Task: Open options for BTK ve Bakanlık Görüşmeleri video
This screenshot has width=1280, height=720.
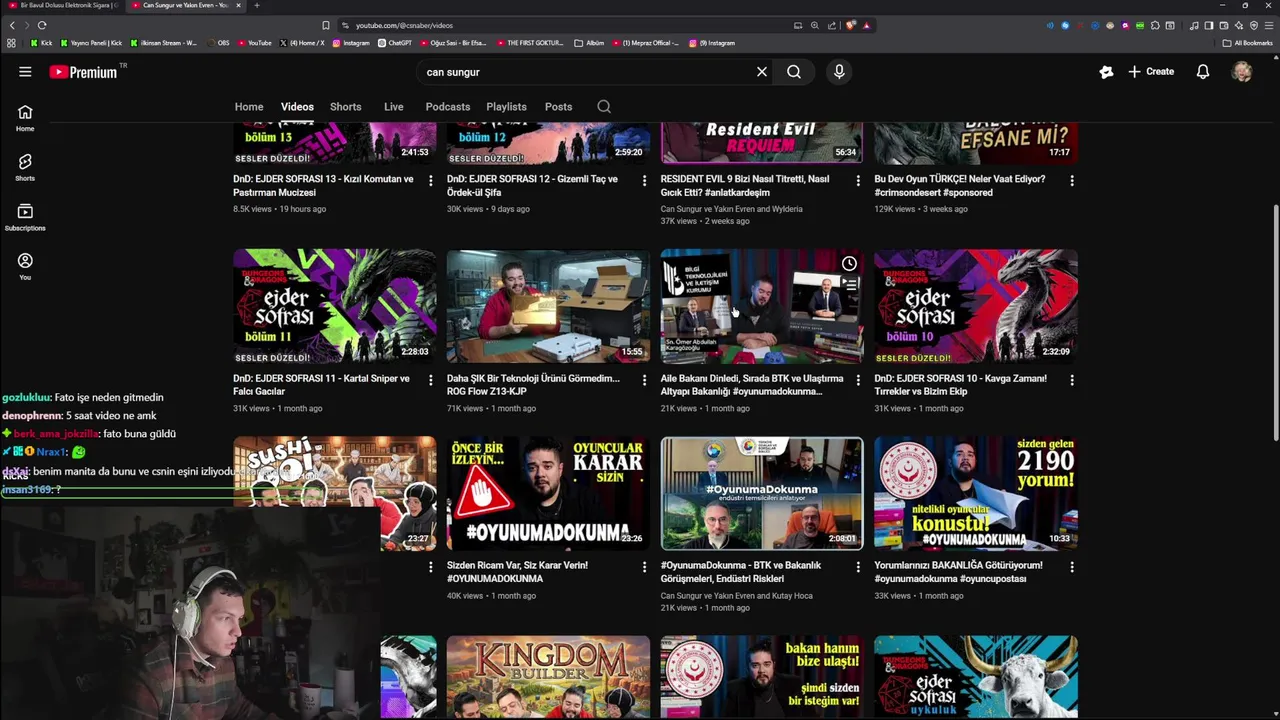Action: (x=857, y=567)
